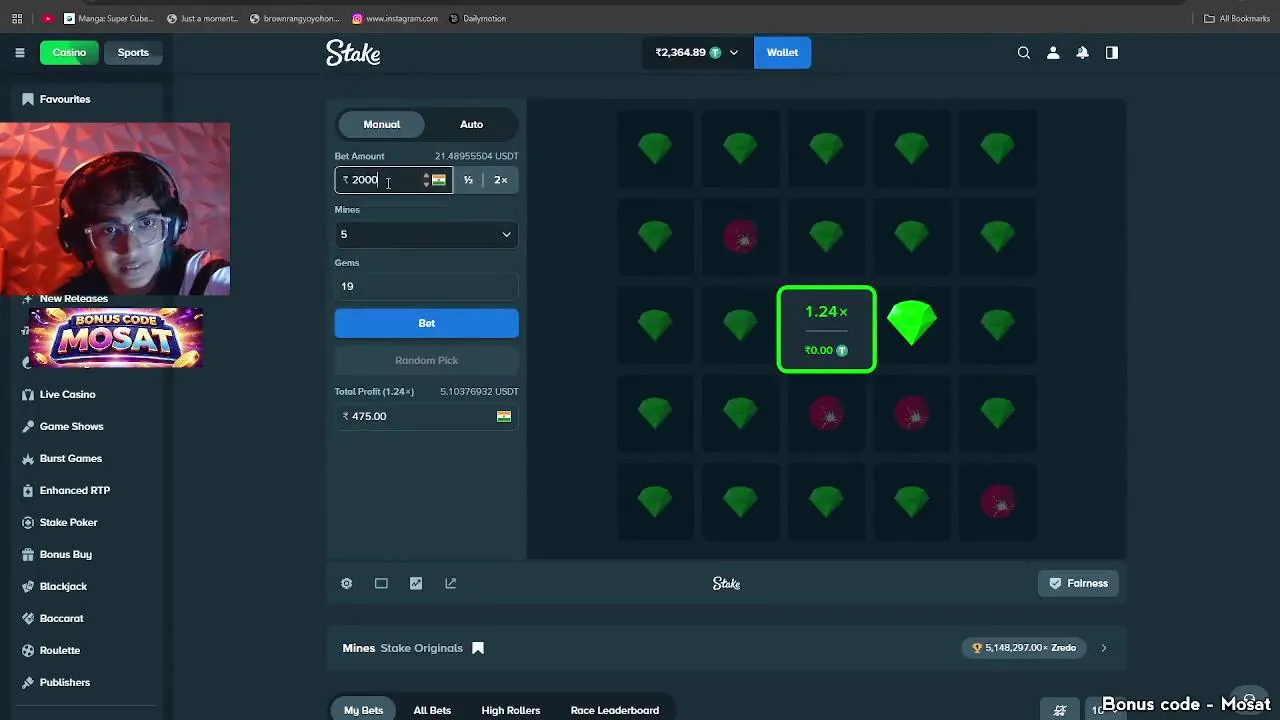Switch to Sports section

(x=133, y=53)
